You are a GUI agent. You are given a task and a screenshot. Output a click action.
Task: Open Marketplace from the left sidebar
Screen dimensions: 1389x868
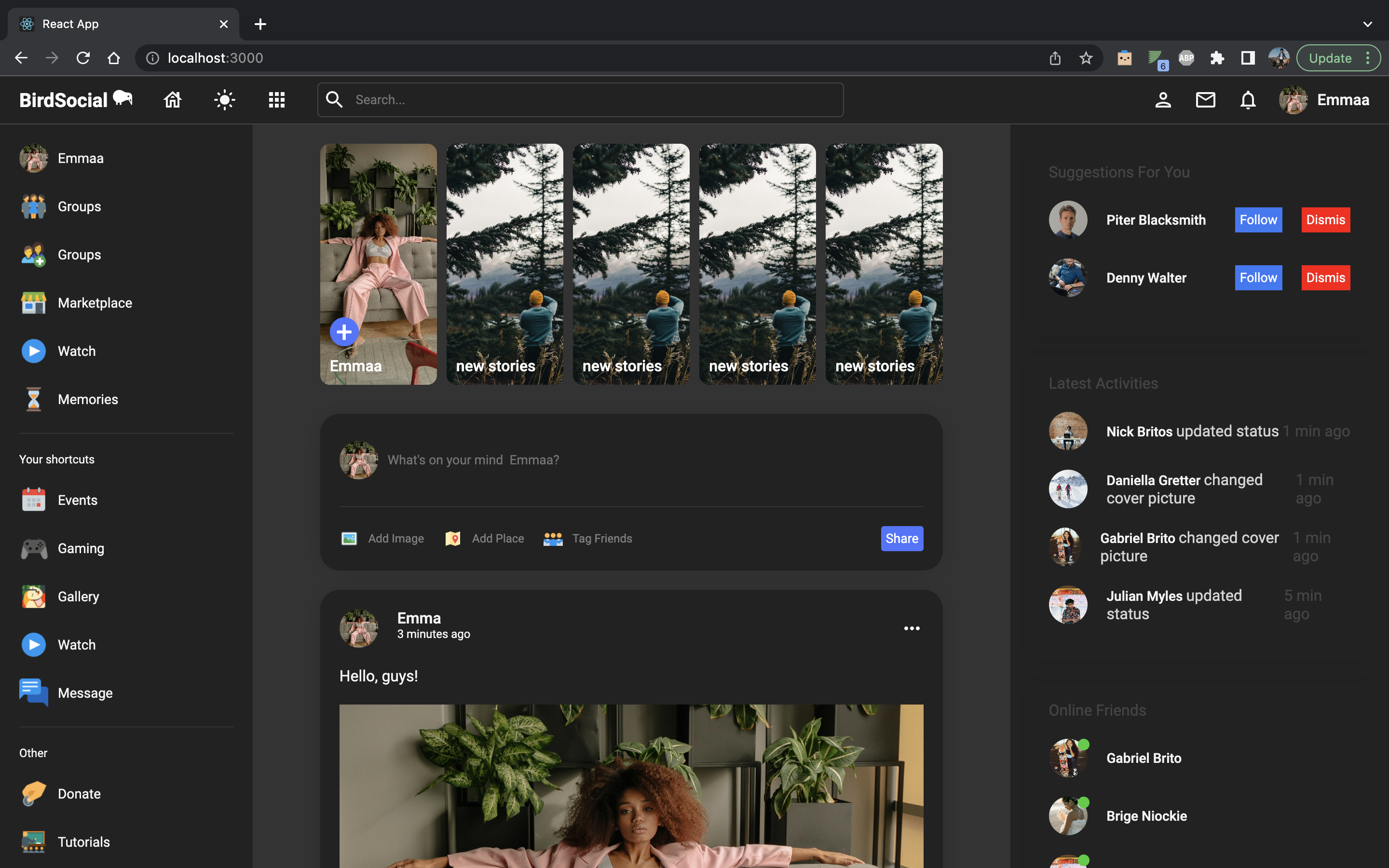click(x=94, y=302)
